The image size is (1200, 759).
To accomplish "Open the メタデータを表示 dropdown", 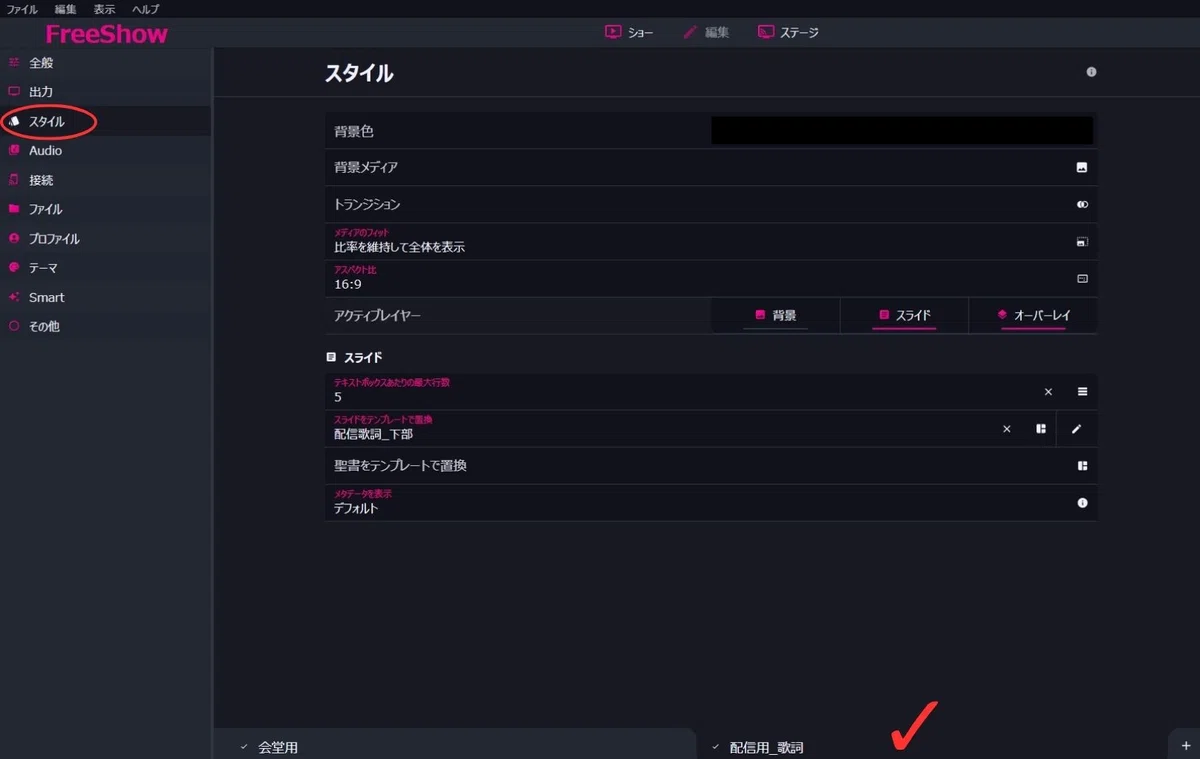I will tap(711, 503).
